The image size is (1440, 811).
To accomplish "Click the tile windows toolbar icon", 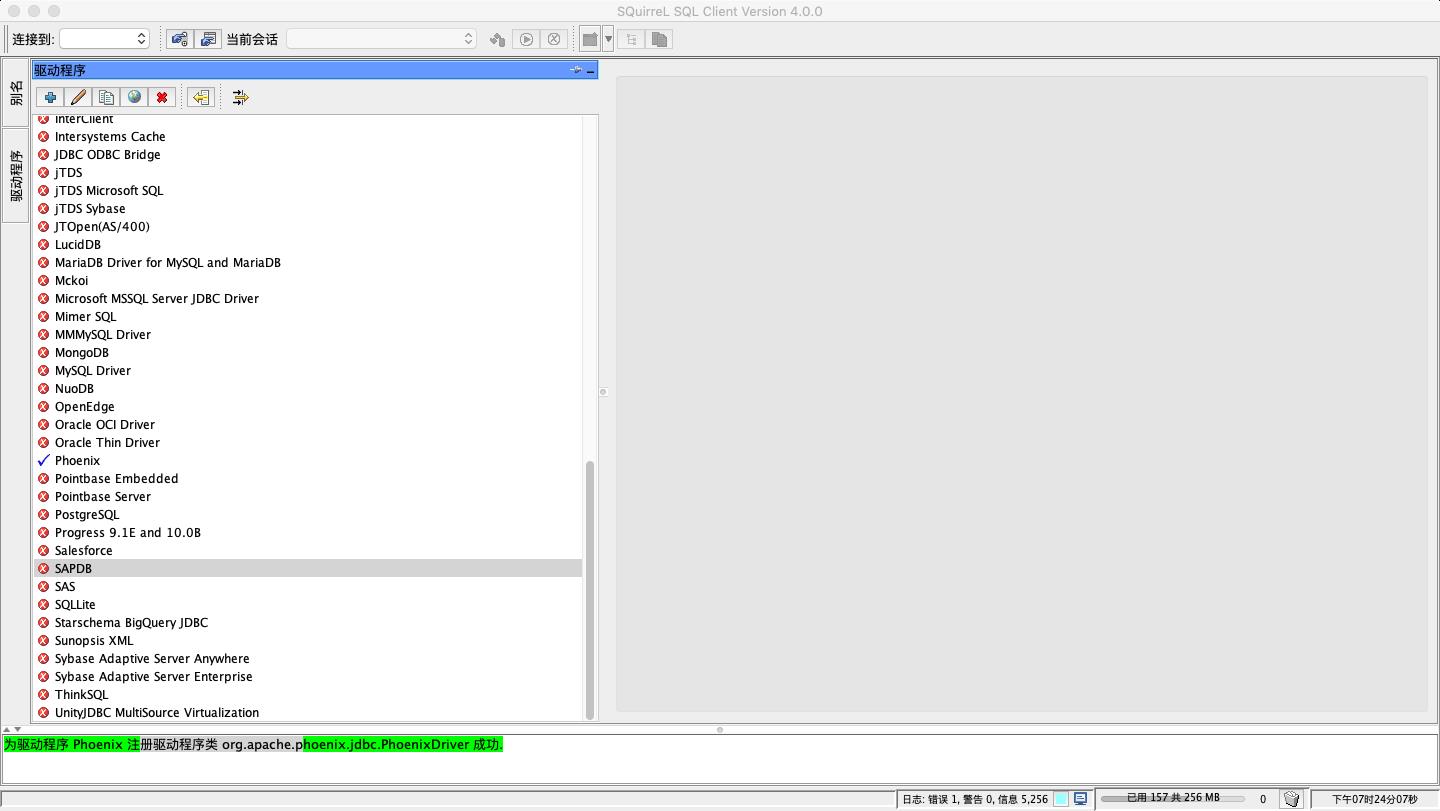I will pos(631,39).
